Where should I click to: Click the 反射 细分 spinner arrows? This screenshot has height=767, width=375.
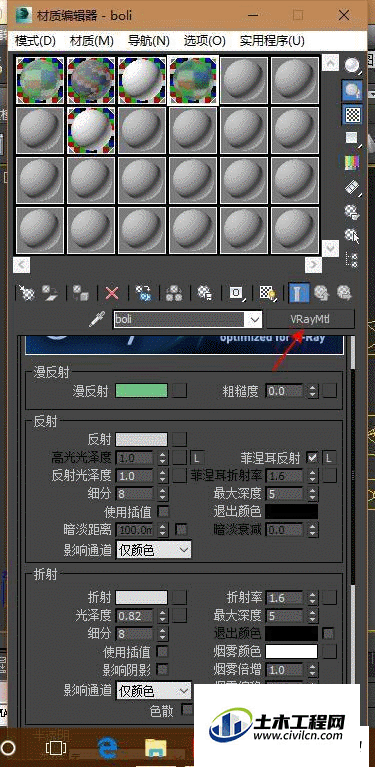point(163,493)
